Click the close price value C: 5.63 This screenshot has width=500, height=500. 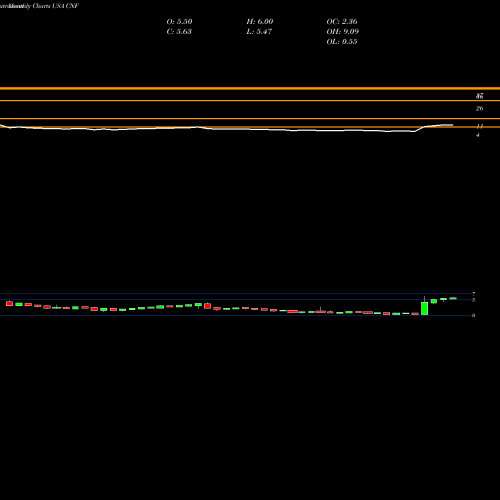pos(179,32)
